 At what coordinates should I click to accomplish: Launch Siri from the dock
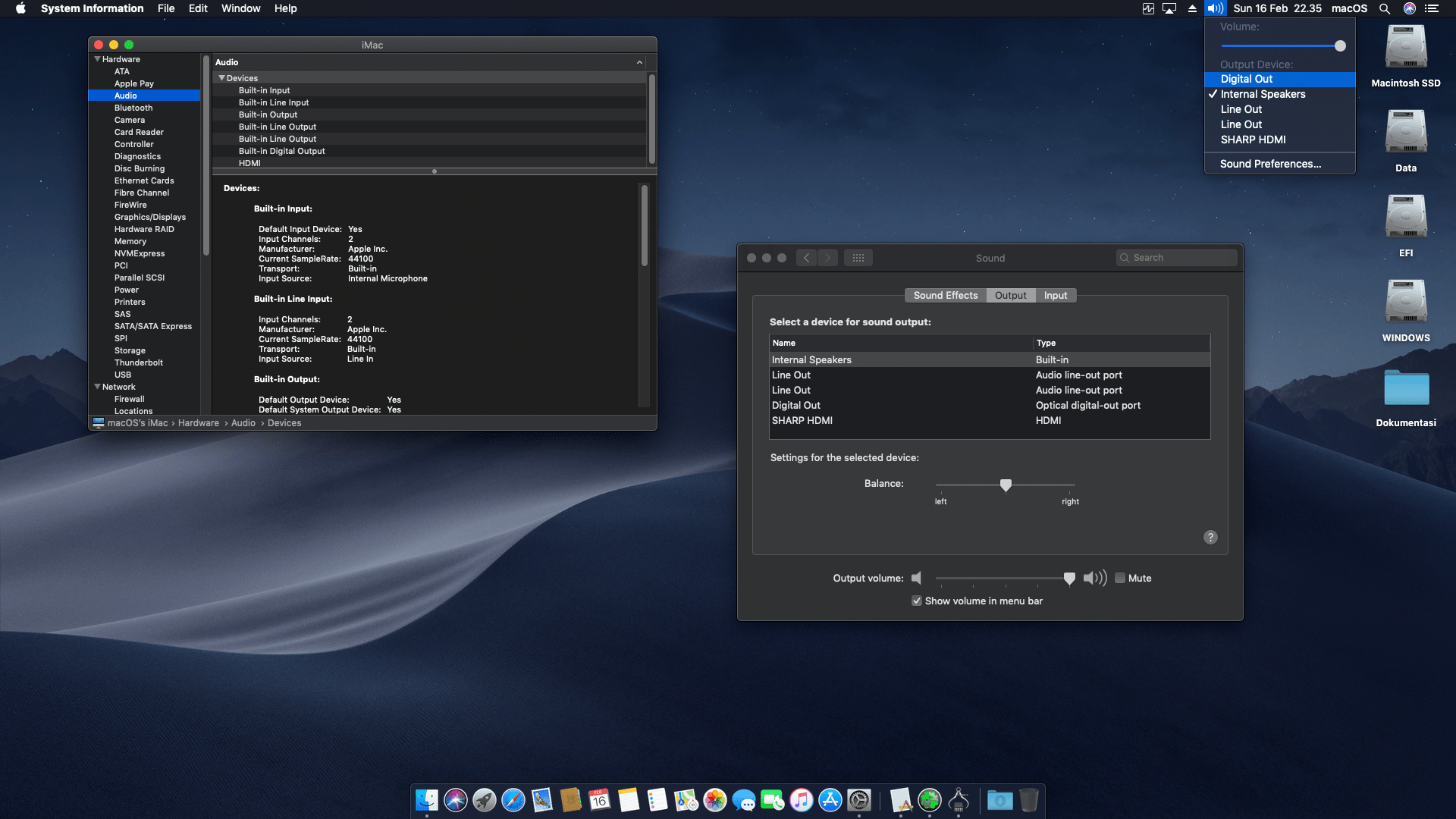tap(456, 800)
